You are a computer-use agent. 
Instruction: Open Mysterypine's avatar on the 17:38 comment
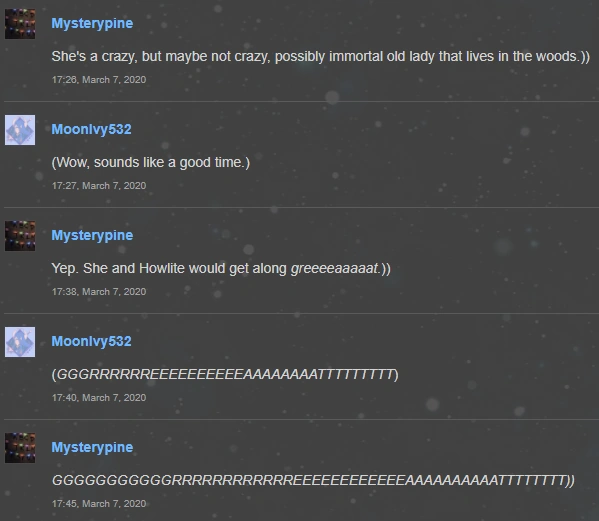(20, 236)
